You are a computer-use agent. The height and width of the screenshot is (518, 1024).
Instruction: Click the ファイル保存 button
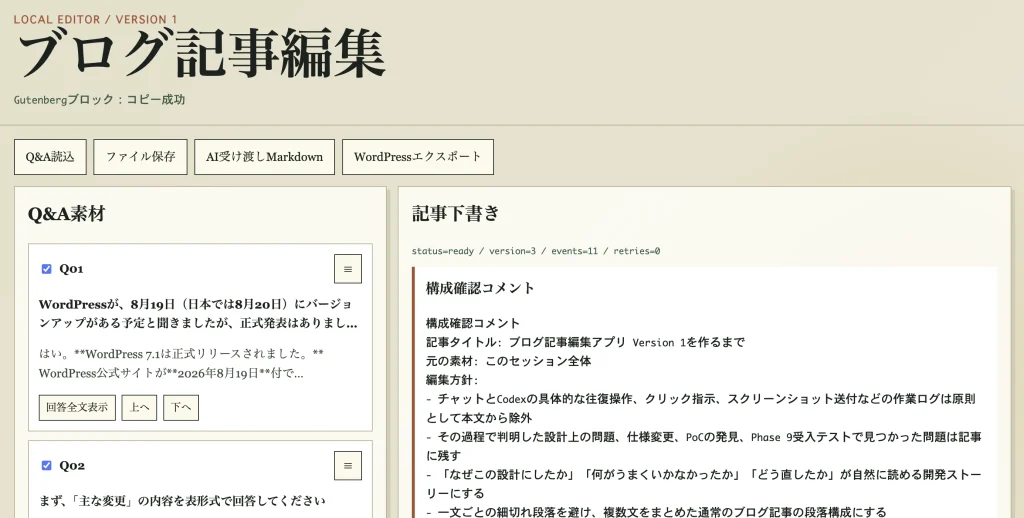pyautogui.click(x=140, y=157)
